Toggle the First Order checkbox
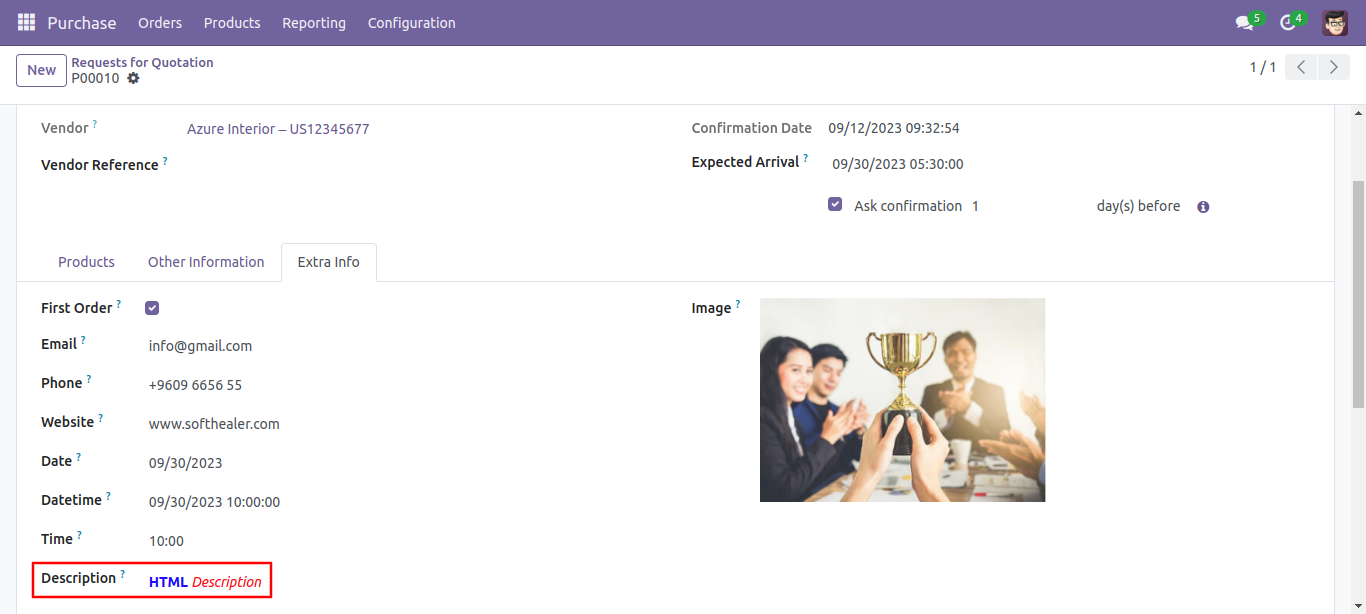This screenshot has width=1366, height=614. click(x=152, y=308)
